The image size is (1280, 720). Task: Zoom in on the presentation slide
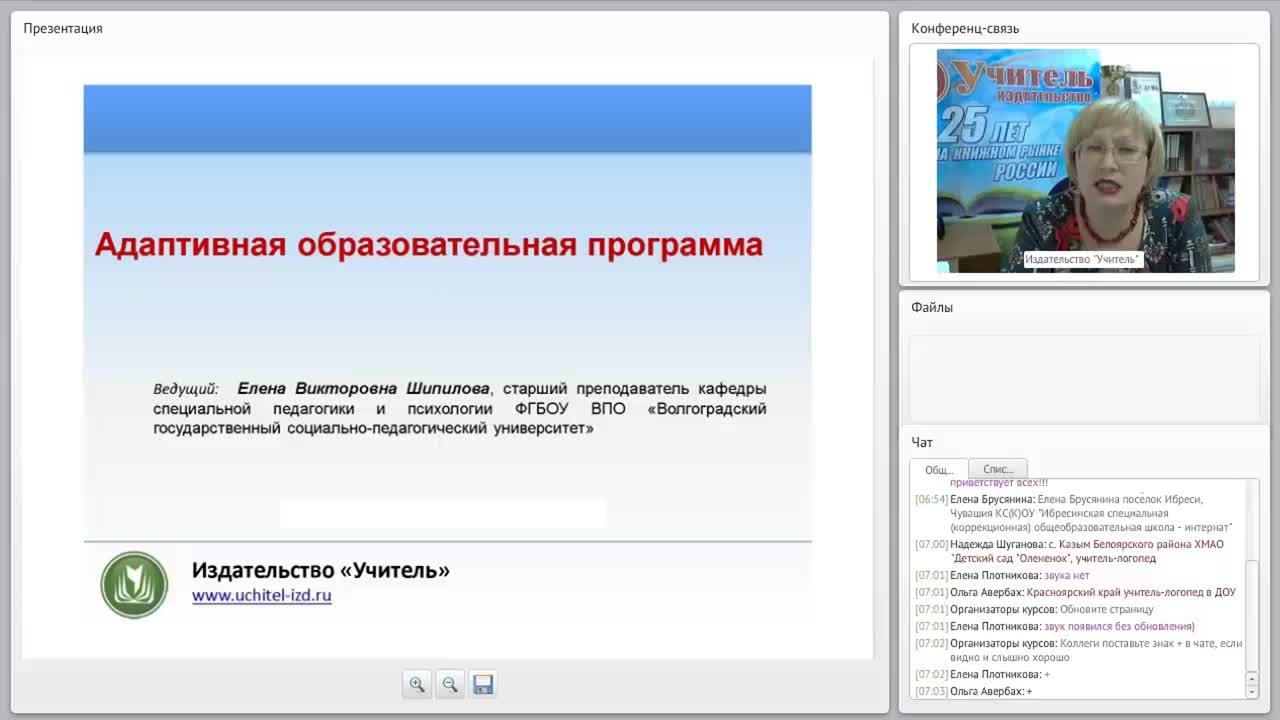coord(417,684)
